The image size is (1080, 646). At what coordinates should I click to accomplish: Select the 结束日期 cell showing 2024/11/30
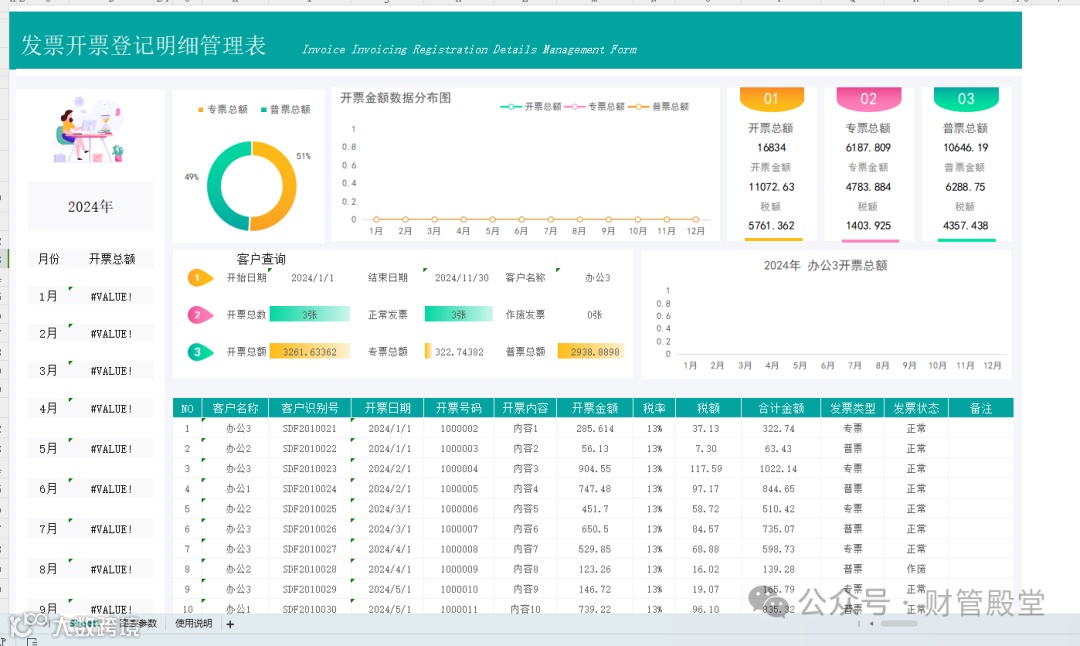pyautogui.click(x=461, y=278)
